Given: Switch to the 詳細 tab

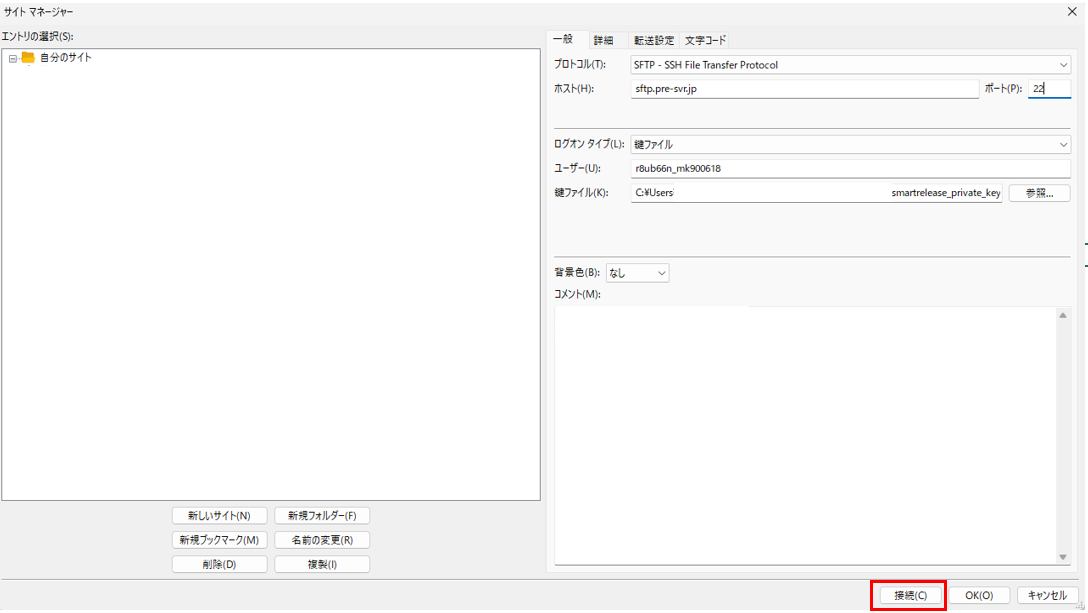Looking at the screenshot, I should [x=603, y=40].
